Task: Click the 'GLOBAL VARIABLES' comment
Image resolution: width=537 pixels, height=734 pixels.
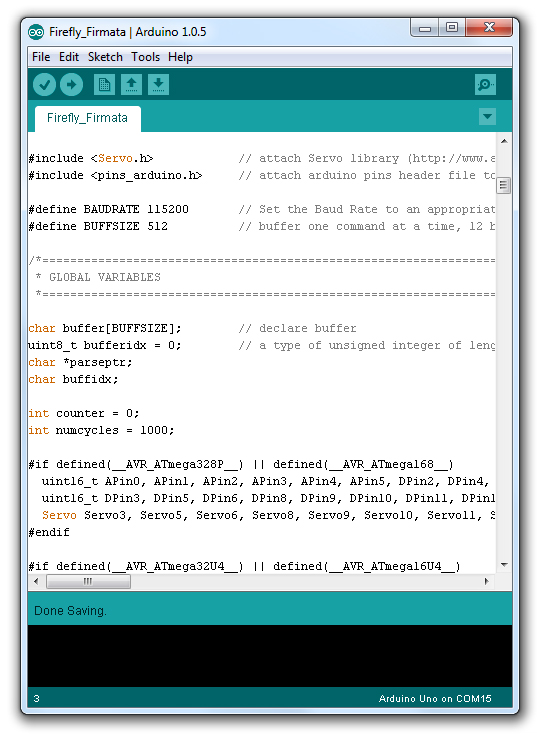Action: pos(105,277)
